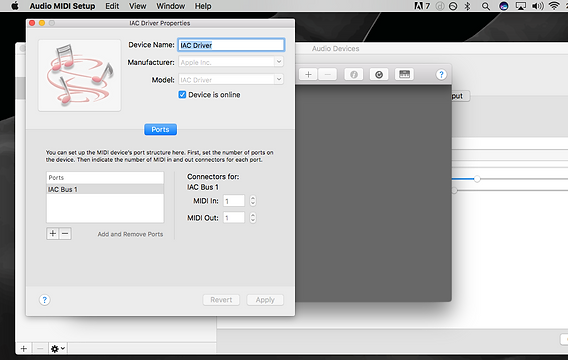Add a new port with plus button
The width and height of the screenshot is (568, 360).
coord(53,233)
